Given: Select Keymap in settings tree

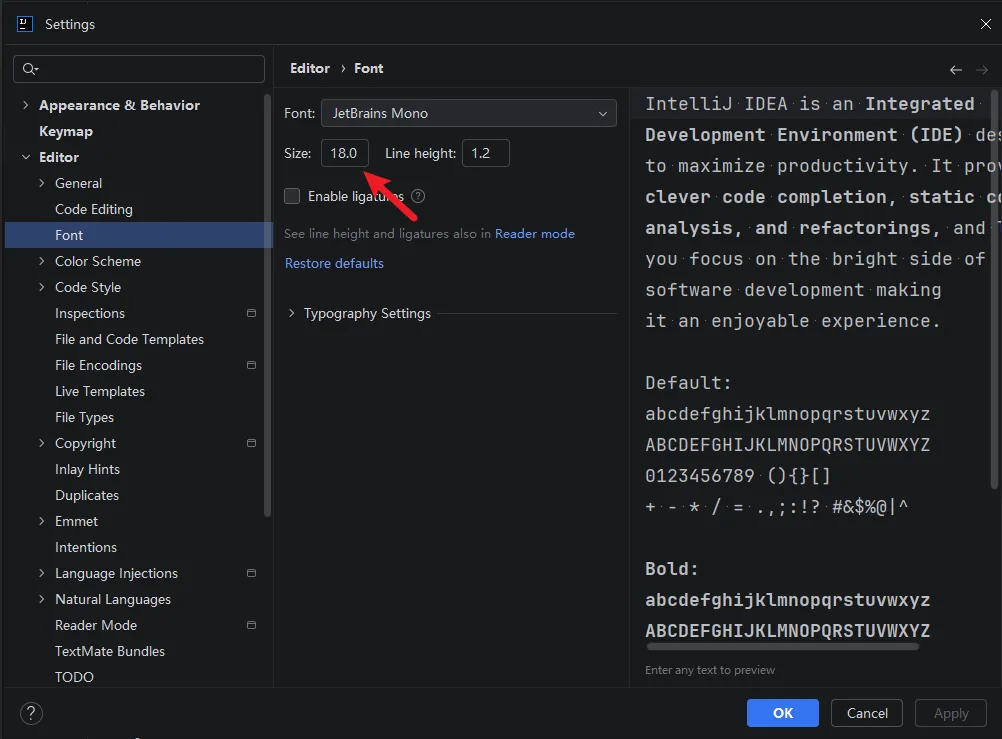Looking at the screenshot, I should 66,131.
